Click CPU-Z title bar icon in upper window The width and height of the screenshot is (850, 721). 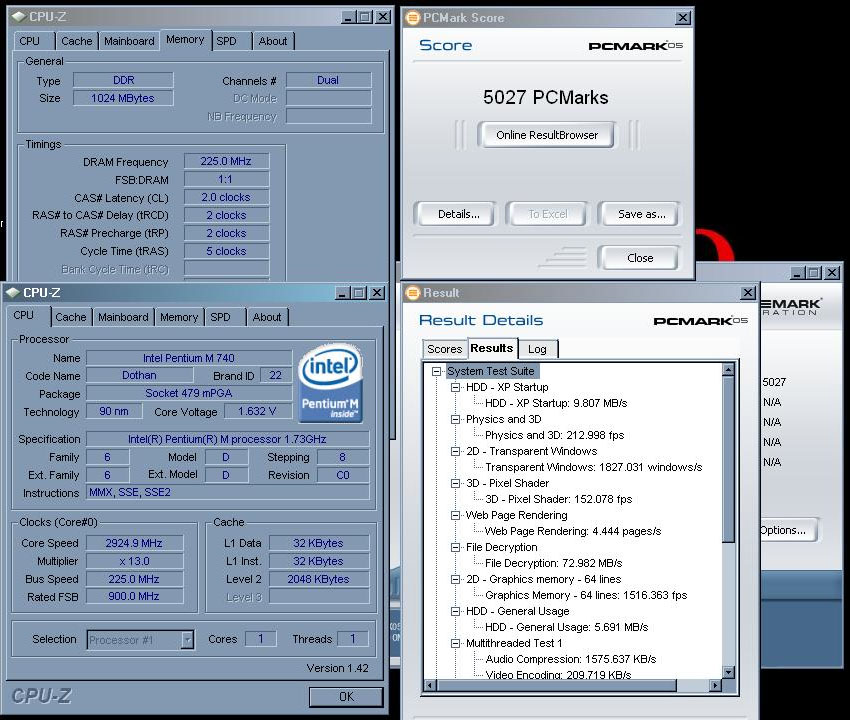(x=19, y=17)
